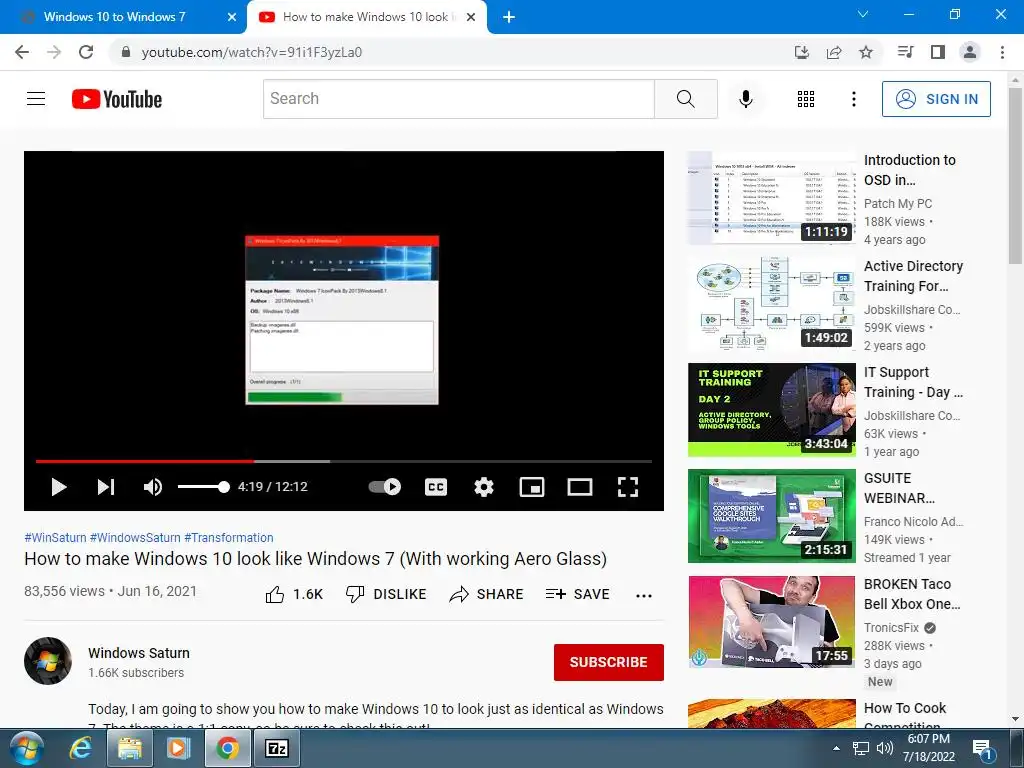The image size is (1024, 768).
Task: Open a new browser tab
Action: [x=509, y=17]
